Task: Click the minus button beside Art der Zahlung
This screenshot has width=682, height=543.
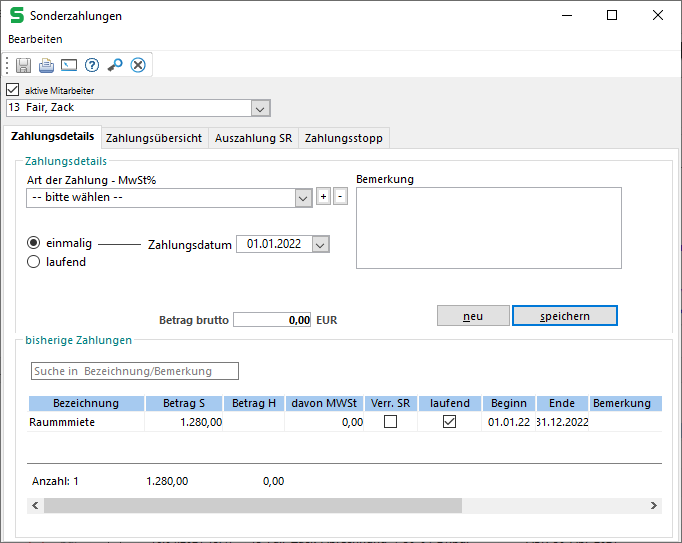Action: 340,197
